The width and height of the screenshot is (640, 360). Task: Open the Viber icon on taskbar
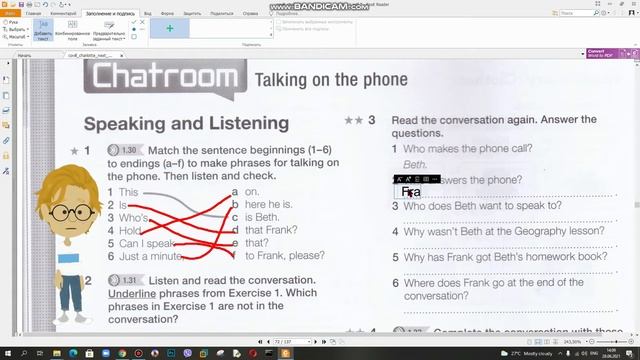187,353
